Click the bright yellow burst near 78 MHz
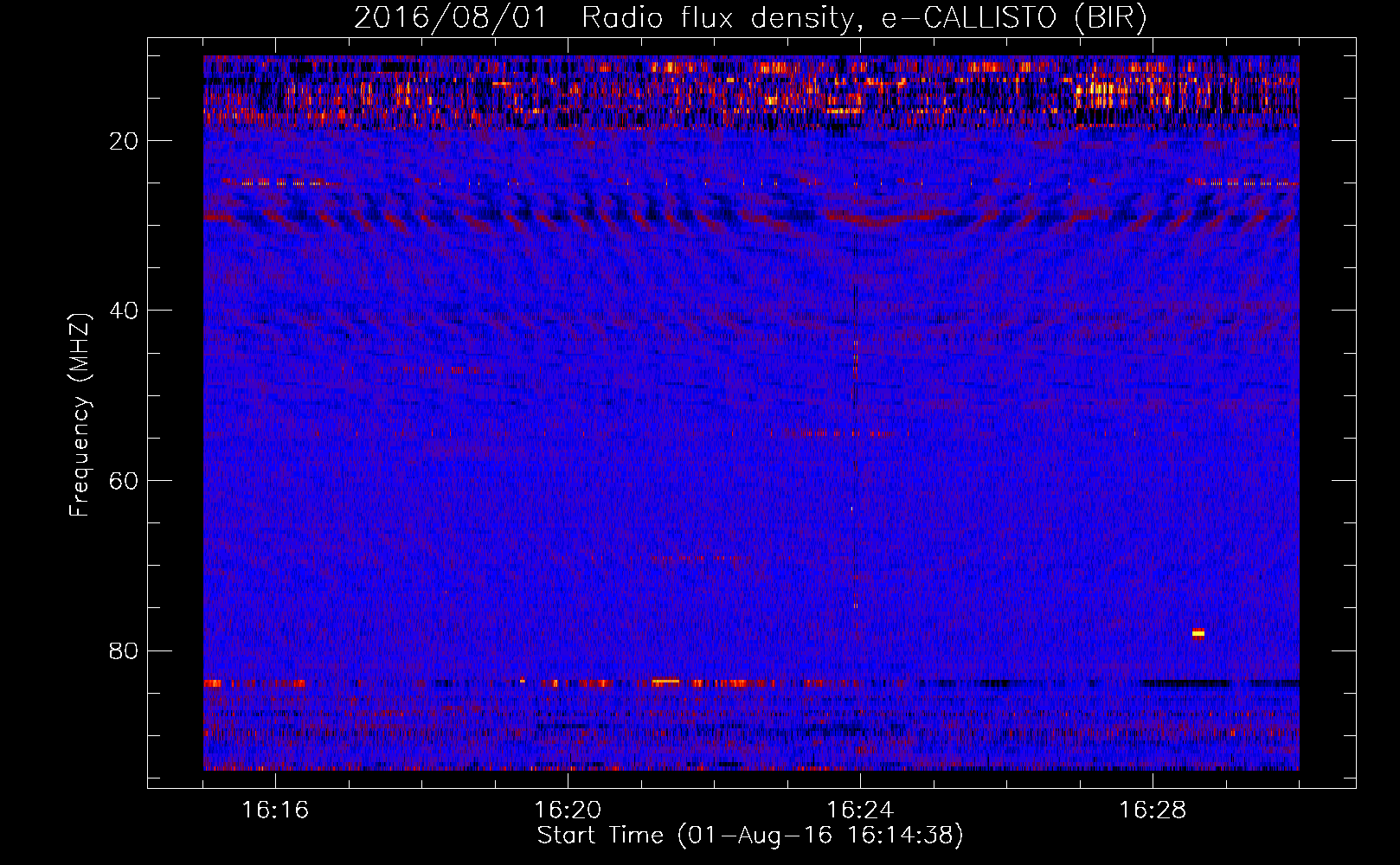This screenshot has height=865, width=1400. point(1198,633)
